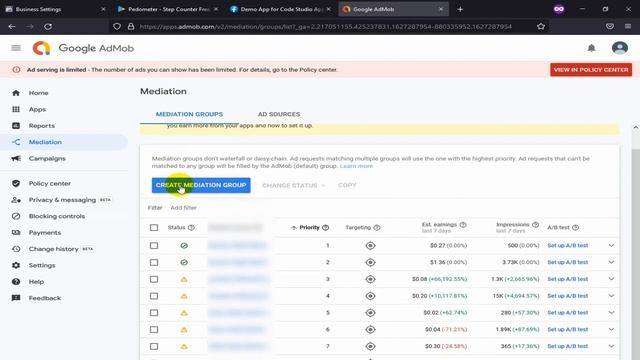Click the browser back arrow

click(x=12, y=27)
